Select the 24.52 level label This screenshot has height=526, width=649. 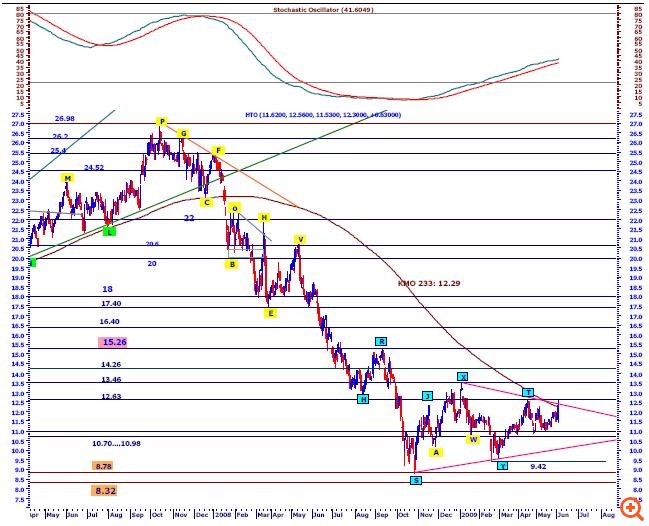click(x=94, y=168)
